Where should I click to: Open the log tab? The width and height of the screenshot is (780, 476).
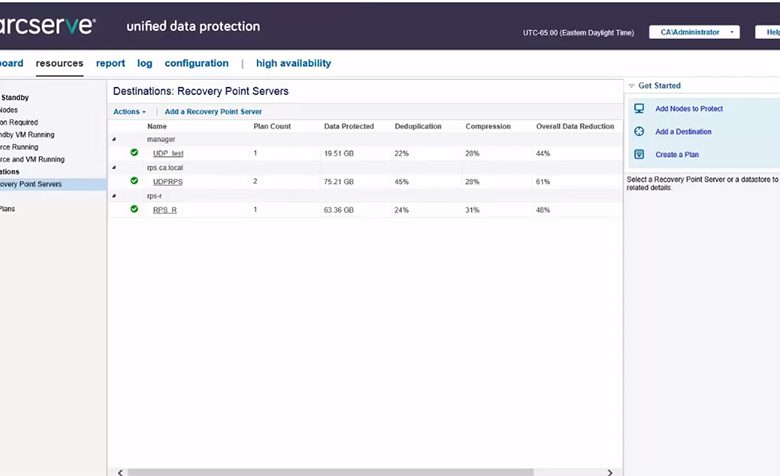pos(145,63)
